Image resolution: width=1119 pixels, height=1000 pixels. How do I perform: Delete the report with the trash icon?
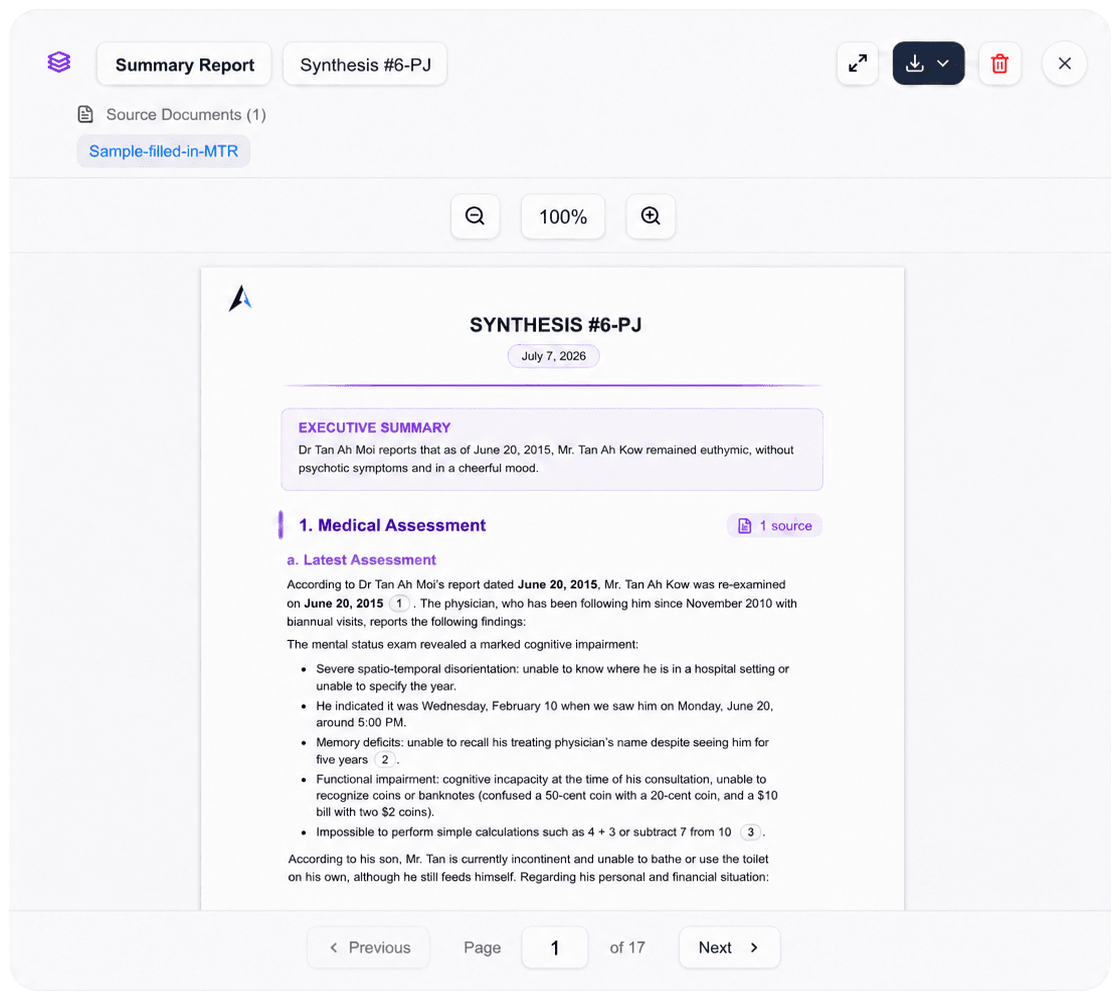tap(999, 64)
